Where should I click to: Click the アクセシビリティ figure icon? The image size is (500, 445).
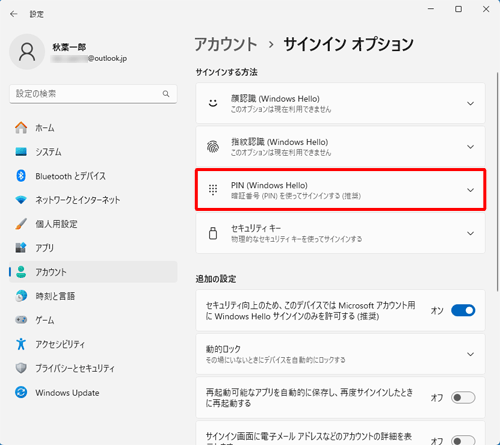21,344
